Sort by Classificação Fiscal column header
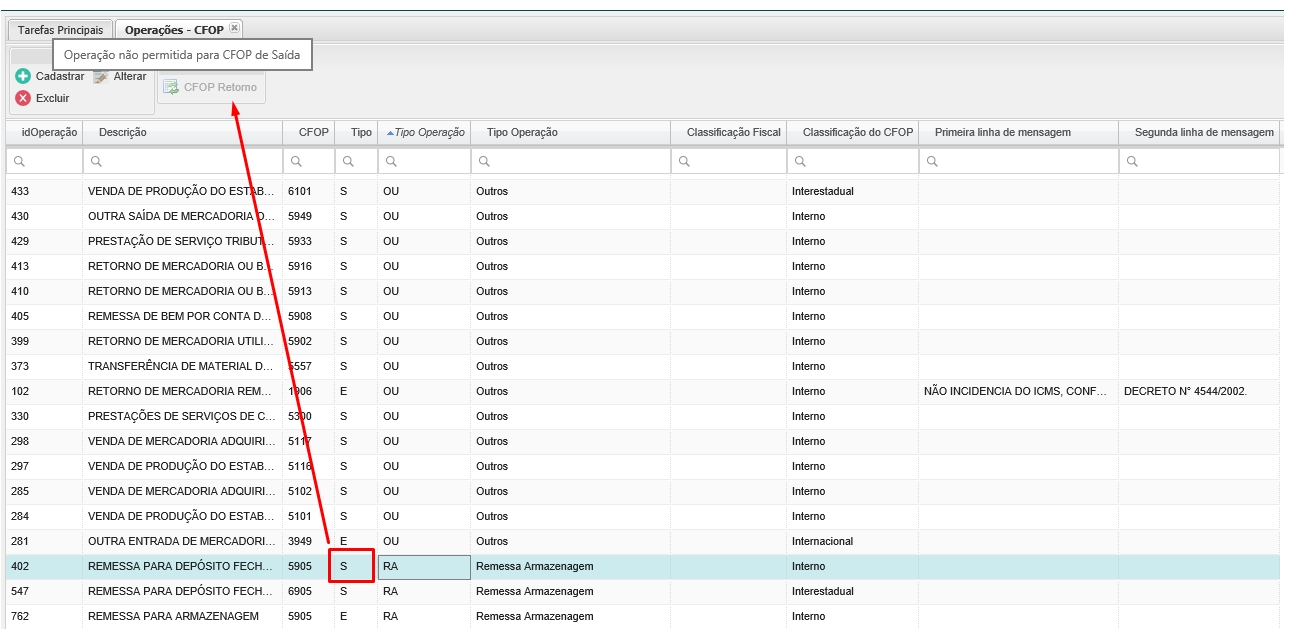The height and width of the screenshot is (639, 1294). (x=729, y=132)
